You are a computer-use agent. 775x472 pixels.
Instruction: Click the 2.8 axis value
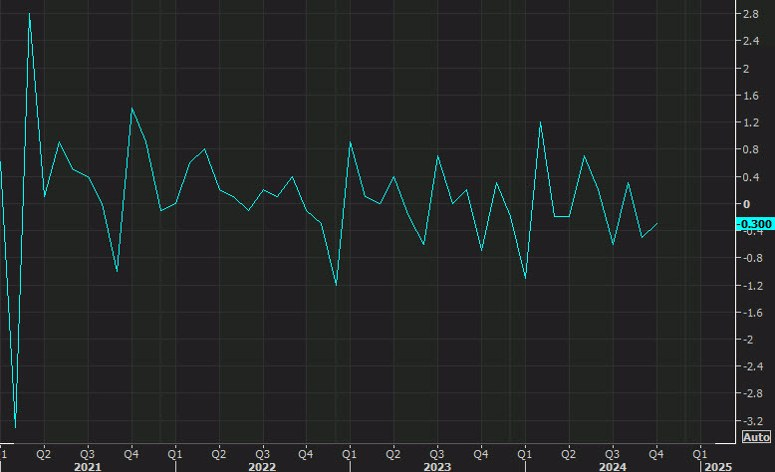pos(751,14)
